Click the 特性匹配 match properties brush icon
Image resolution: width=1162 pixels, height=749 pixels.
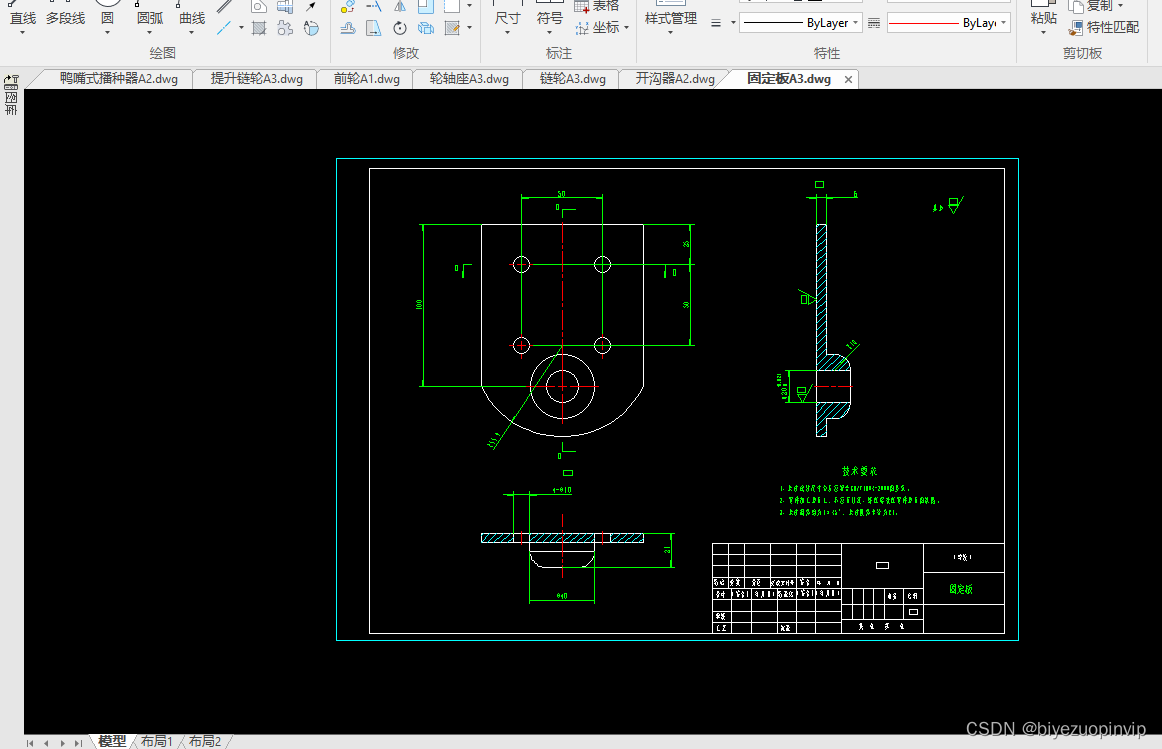[1076, 28]
